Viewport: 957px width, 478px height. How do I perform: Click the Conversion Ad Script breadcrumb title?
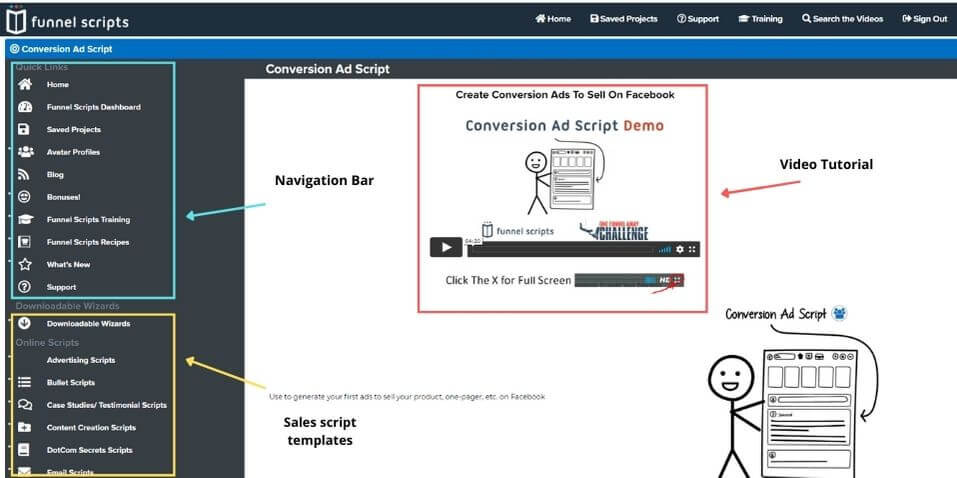point(67,49)
